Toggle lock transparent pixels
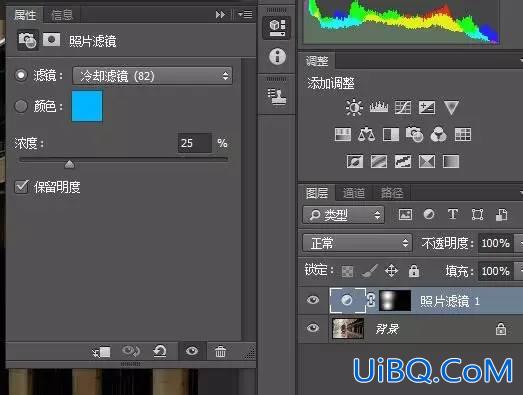Image resolution: width=523 pixels, height=395 pixels. pyautogui.click(x=347, y=271)
